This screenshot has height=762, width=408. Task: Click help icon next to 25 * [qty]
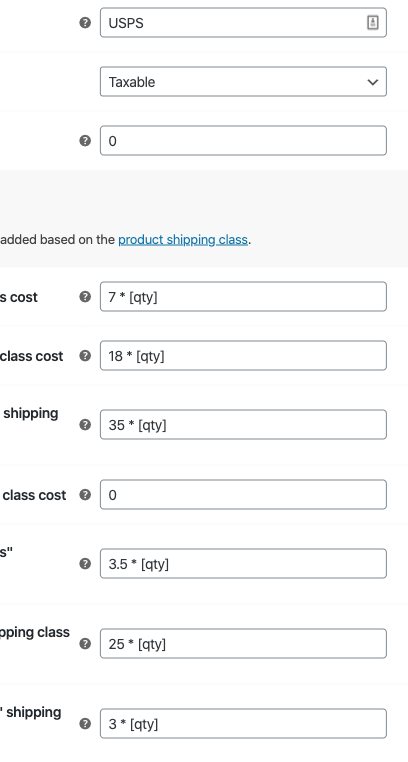pyautogui.click(x=85, y=644)
